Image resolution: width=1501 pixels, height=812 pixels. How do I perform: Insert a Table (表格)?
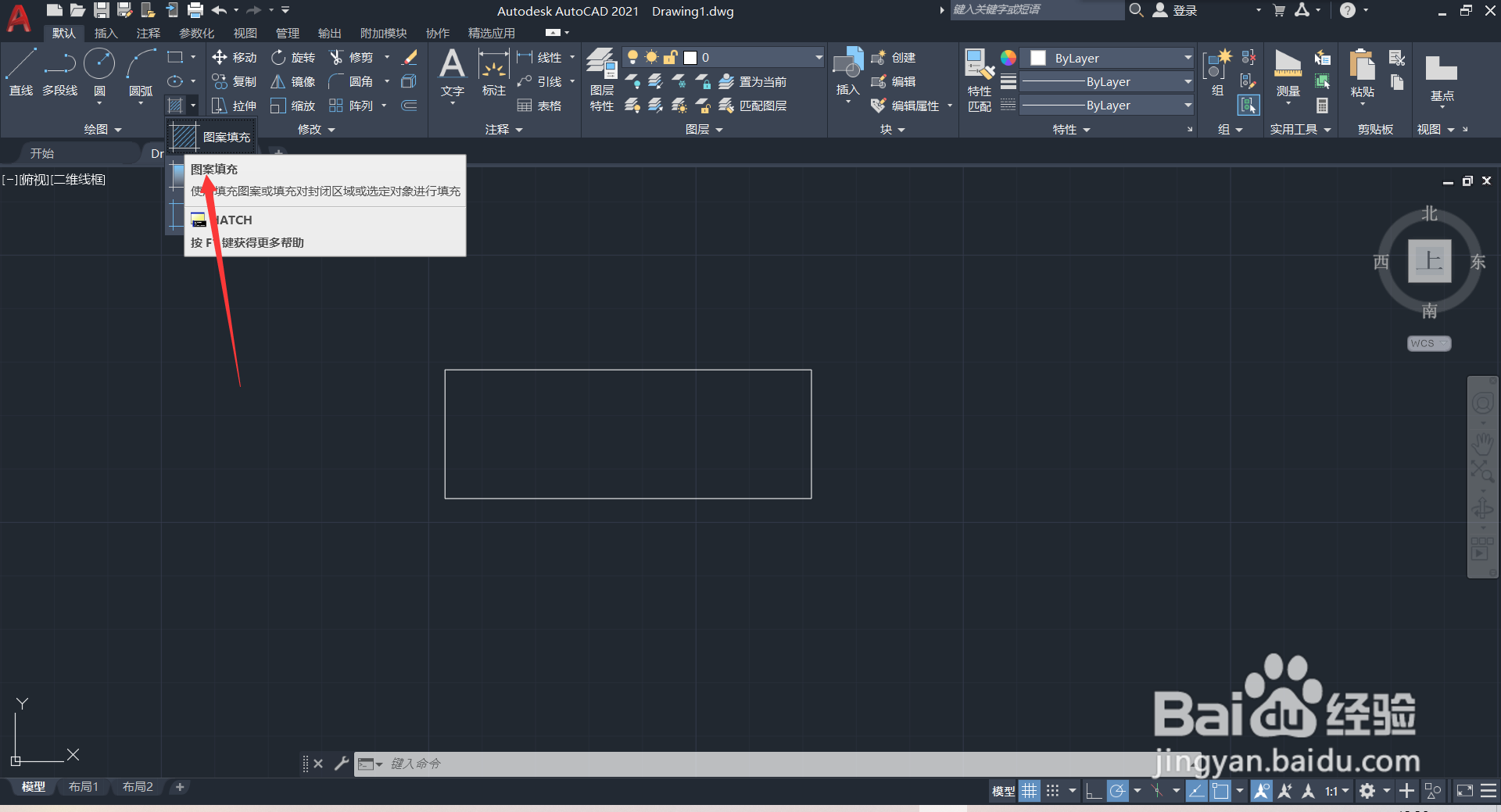pyautogui.click(x=539, y=106)
